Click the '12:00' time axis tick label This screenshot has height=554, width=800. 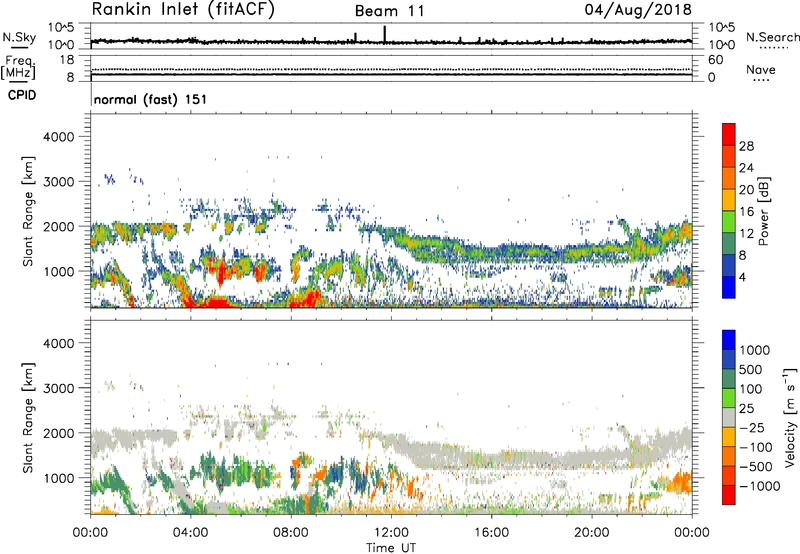pyautogui.click(x=391, y=532)
